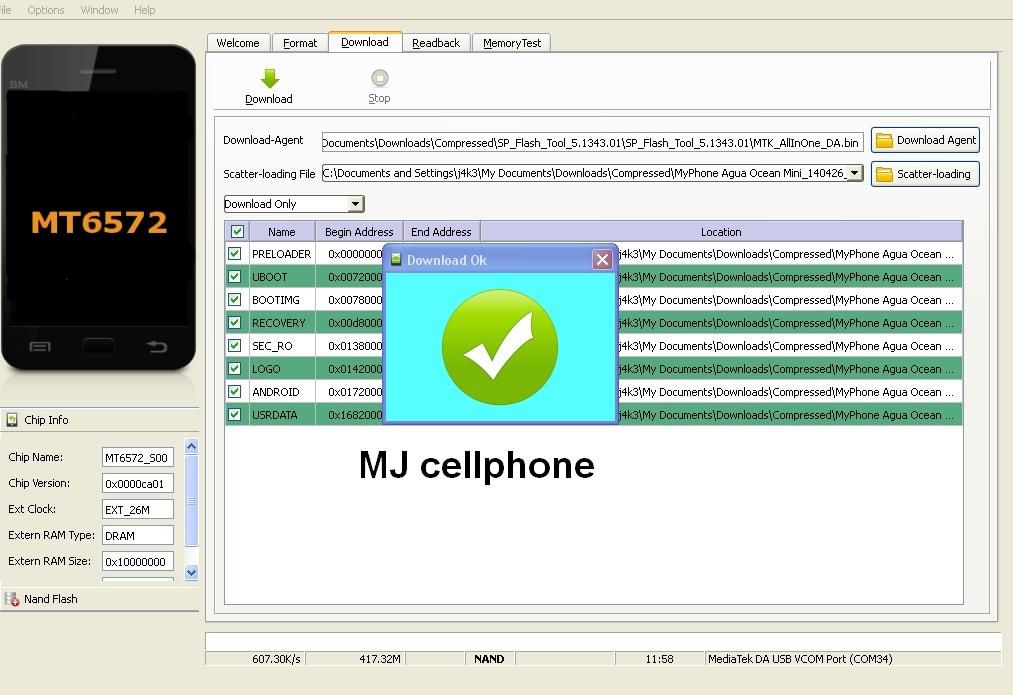Open the Options menu

point(46,10)
